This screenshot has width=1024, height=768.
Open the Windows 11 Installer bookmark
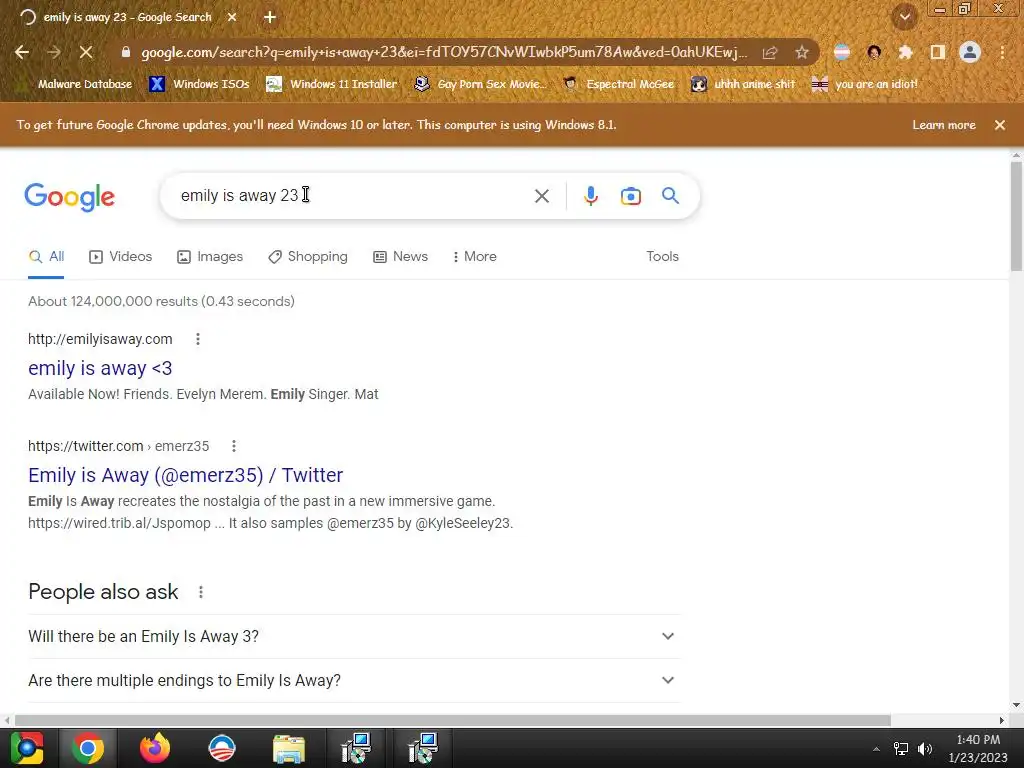click(x=332, y=84)
